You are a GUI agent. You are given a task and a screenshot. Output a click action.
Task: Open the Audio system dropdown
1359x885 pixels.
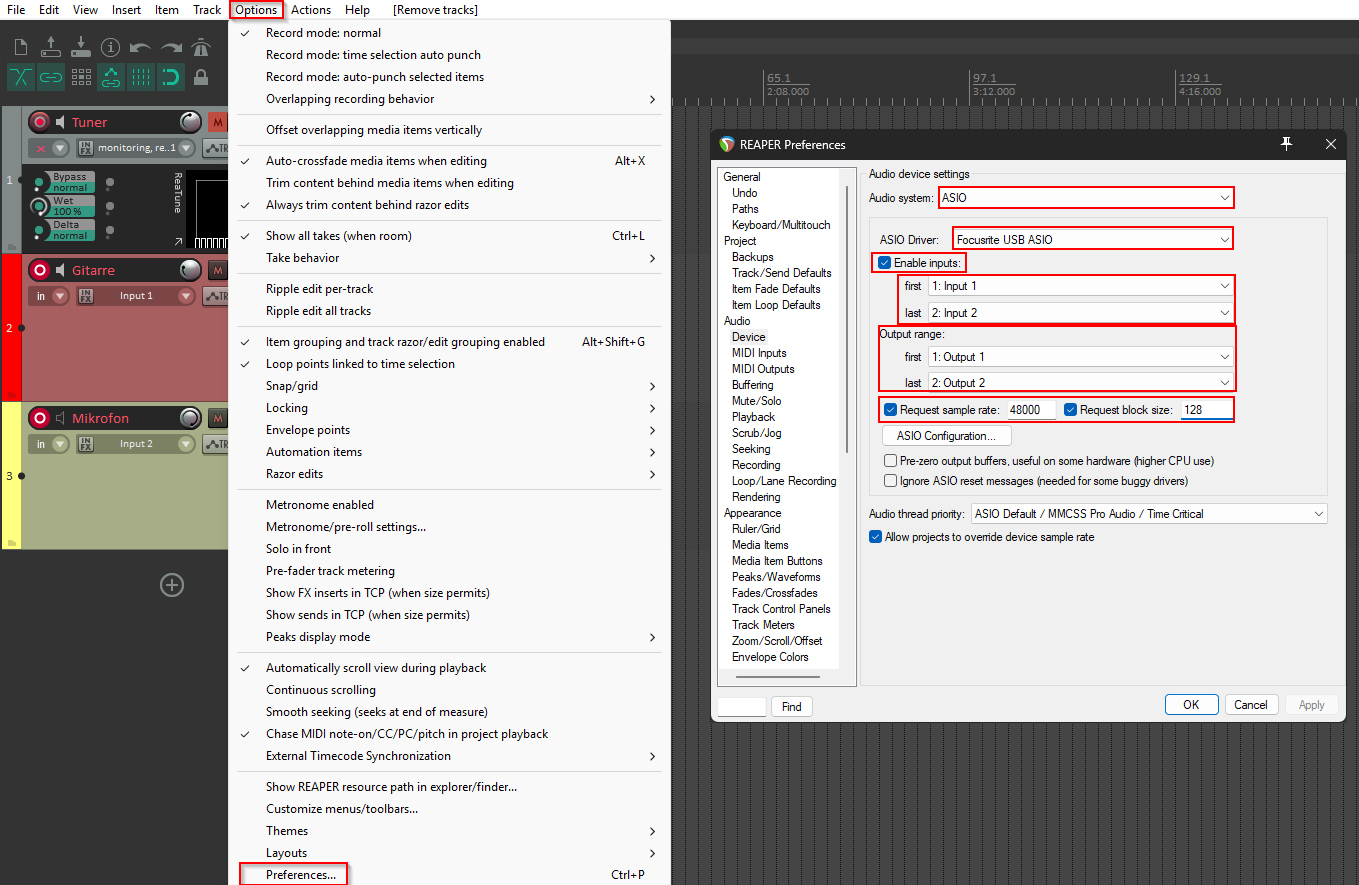(x=1086, y=198)
